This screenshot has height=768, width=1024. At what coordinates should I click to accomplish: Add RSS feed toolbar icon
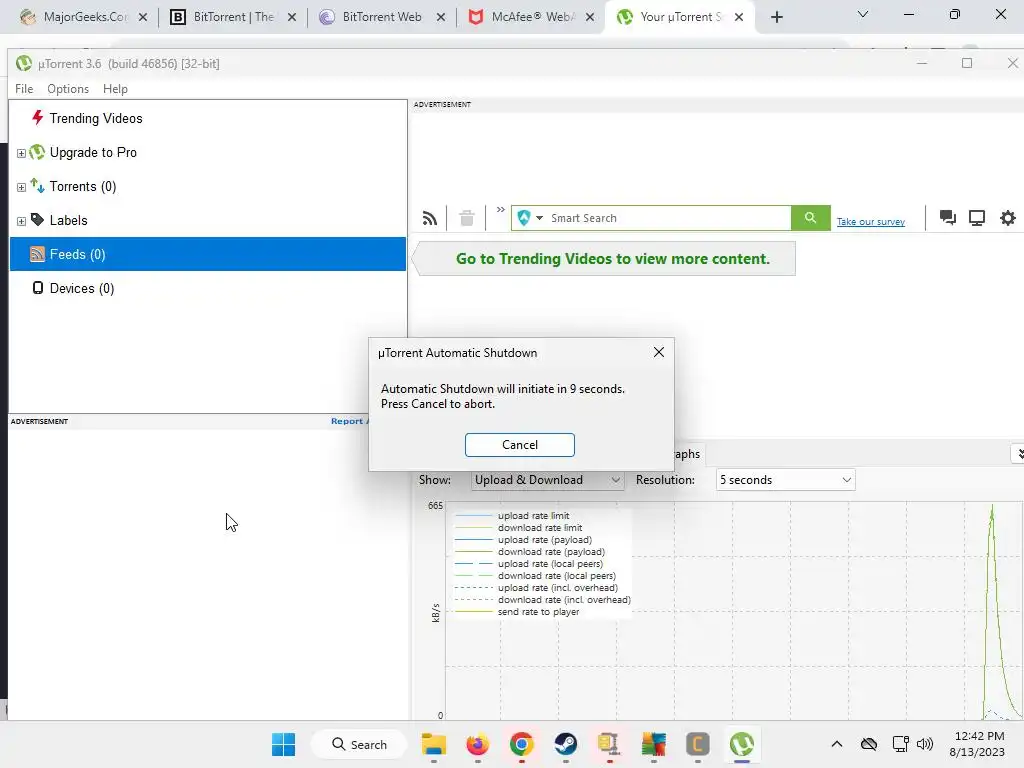430,218
